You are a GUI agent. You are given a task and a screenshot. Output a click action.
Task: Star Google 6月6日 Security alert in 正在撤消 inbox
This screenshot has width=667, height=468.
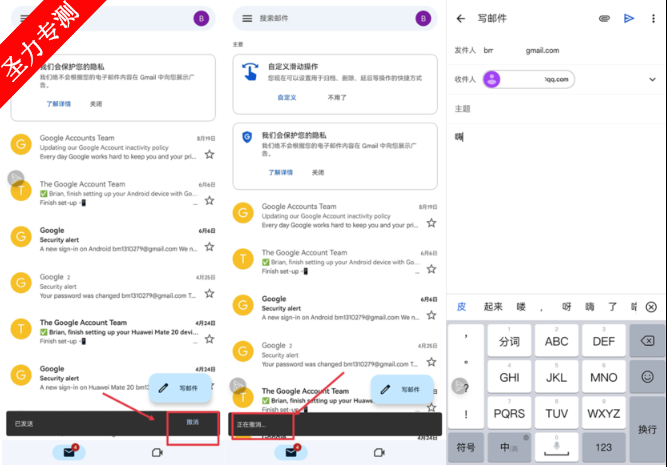pos(431,315)
